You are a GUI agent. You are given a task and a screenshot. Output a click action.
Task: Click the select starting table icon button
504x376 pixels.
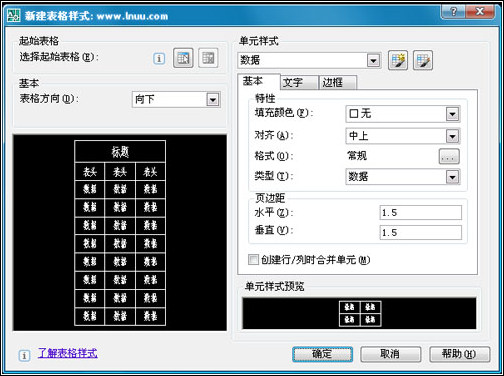click(x=183, y=58)
